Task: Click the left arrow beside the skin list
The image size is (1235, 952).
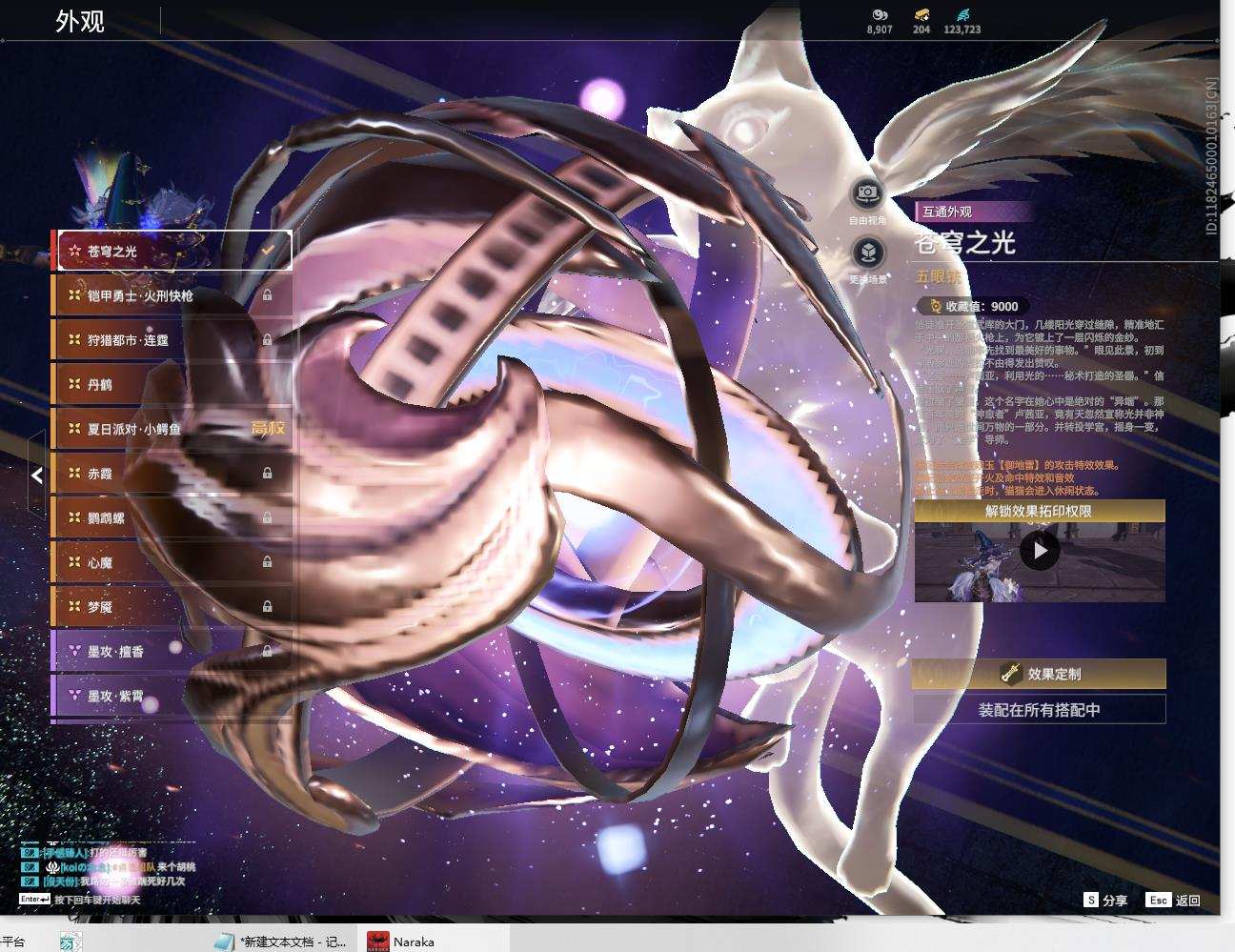Action: click(36, 475)
